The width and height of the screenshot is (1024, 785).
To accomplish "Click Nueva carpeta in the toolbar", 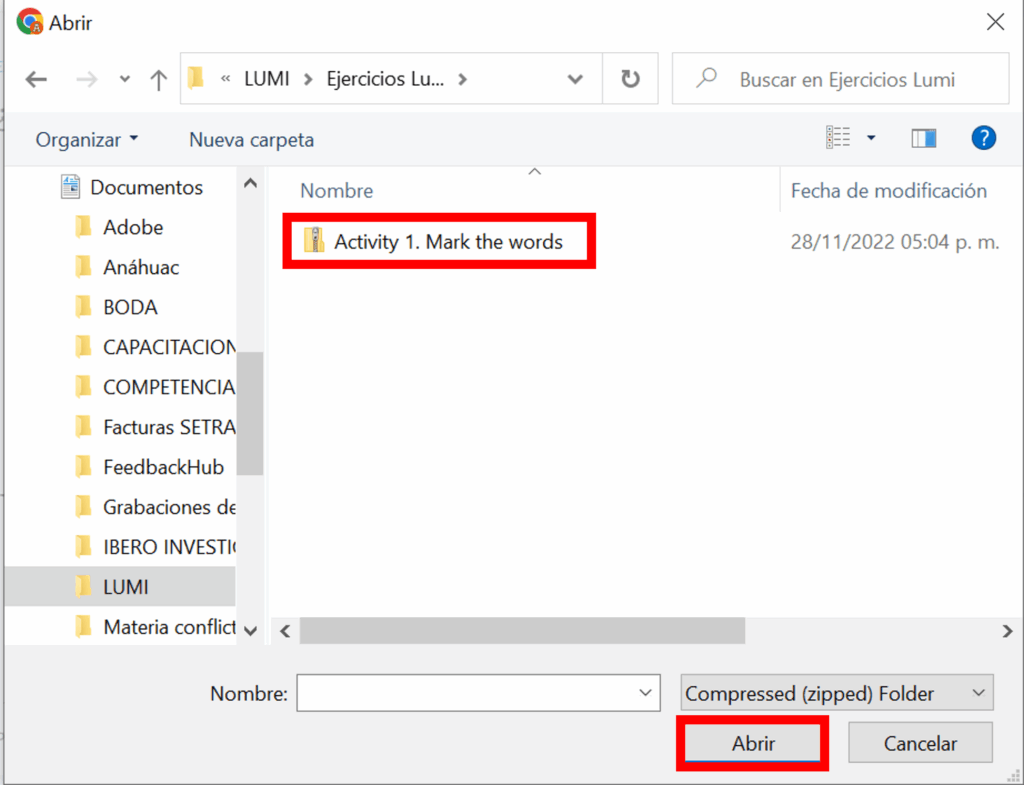I will pos(251,140).
